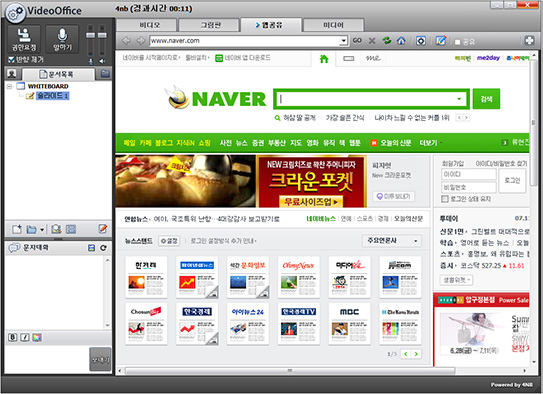The image size is (543, 394).
Task: Open the URL address dropdown
Action: click(x=343, y=41)
